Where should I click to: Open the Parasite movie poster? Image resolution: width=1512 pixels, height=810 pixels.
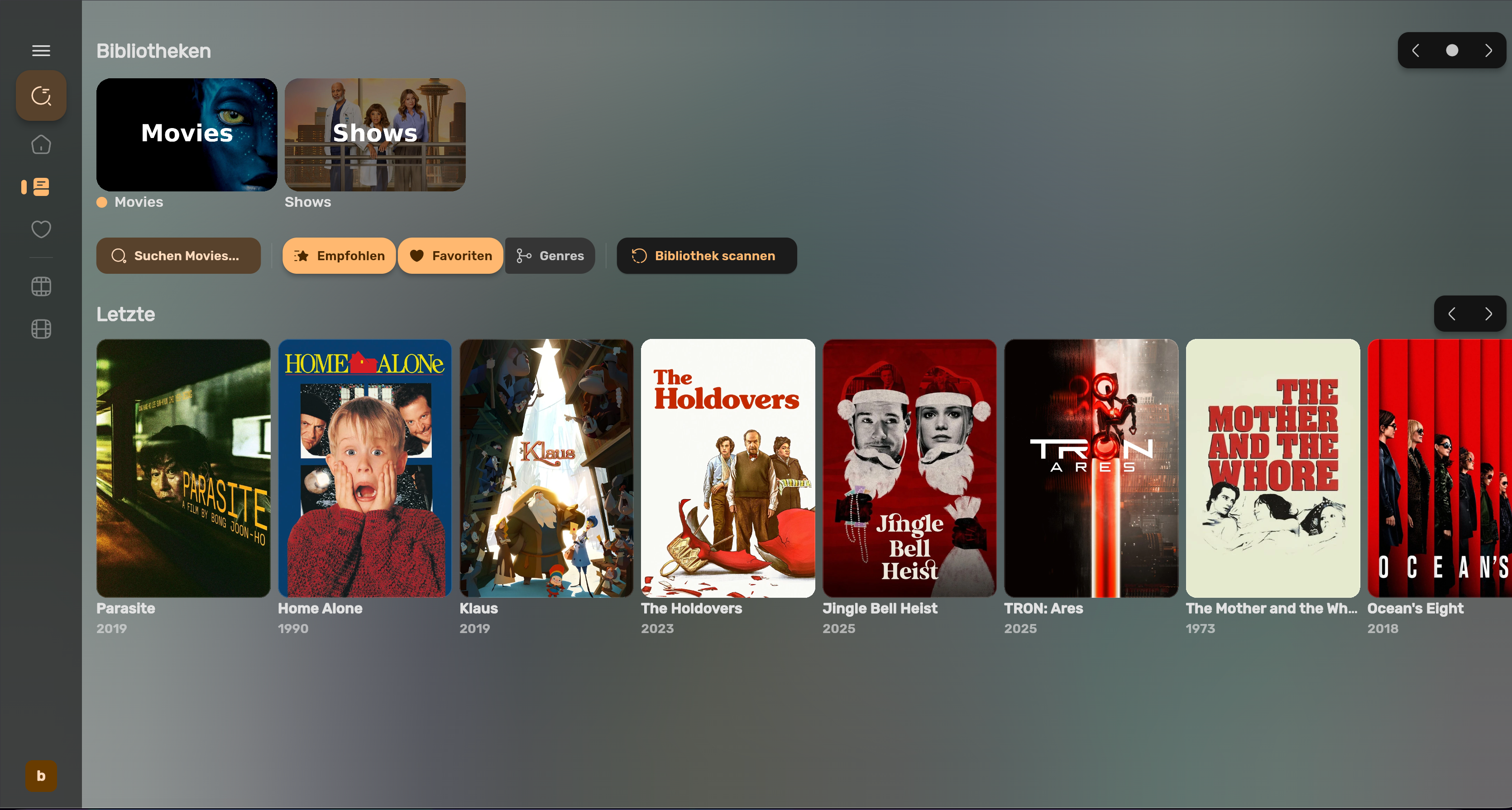click(183, 468)
